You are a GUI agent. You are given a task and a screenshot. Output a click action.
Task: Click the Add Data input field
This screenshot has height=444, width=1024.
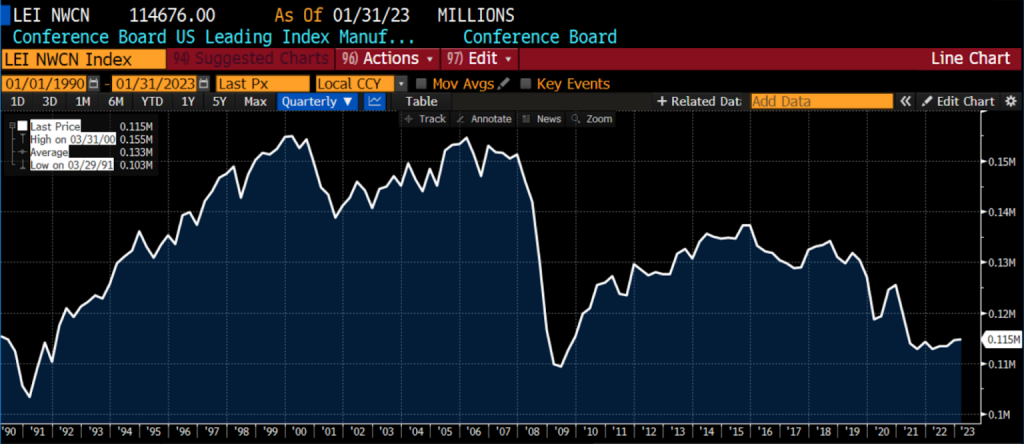(820, 101)
